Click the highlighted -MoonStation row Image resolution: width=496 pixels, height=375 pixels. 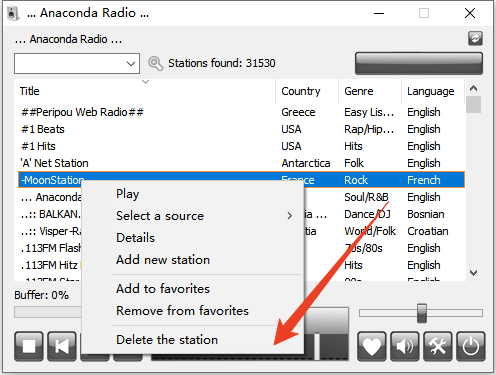[241, 180]
